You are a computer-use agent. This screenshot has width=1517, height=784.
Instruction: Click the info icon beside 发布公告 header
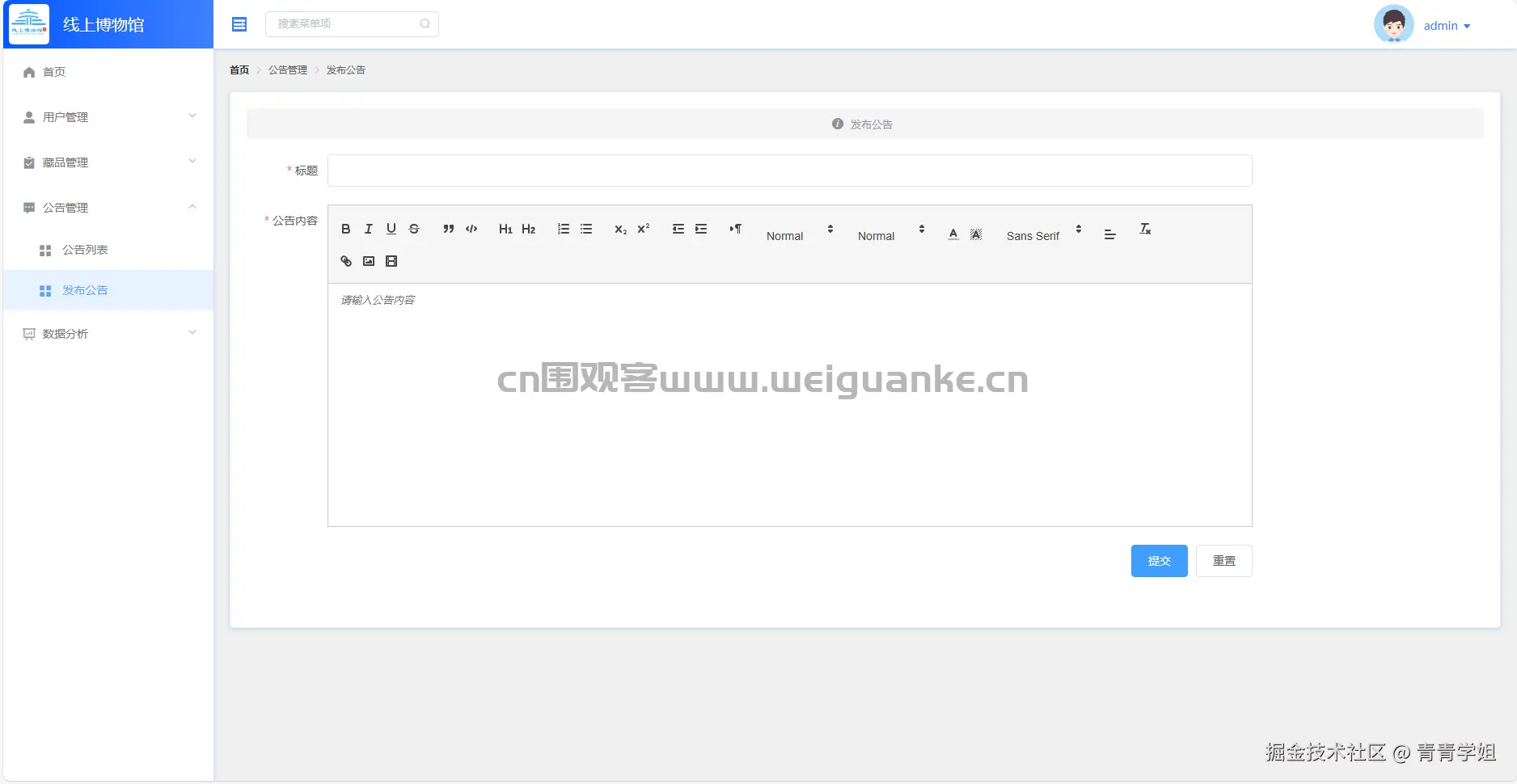838,124
